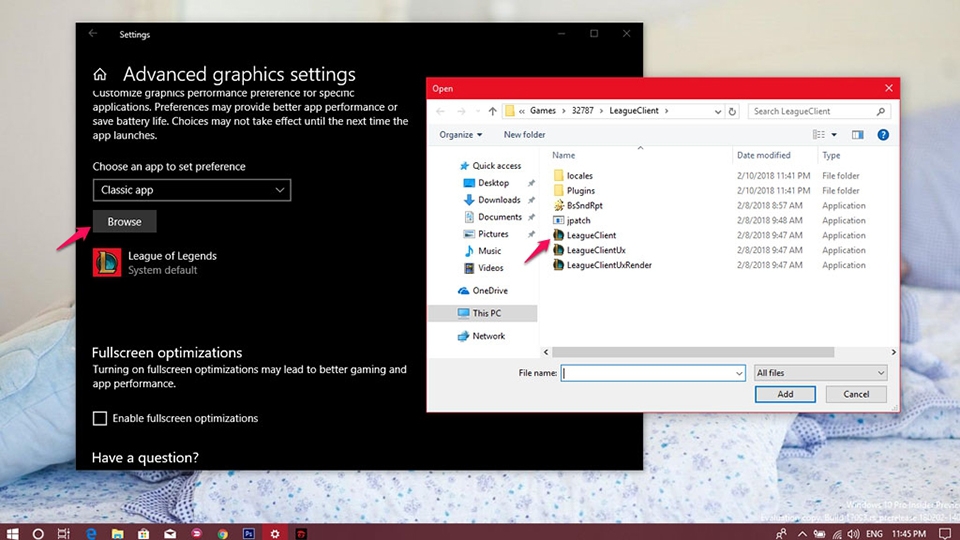Open the view options dropdown arrow
This screenshot has height=540, width=960.
tap(834, 135)
